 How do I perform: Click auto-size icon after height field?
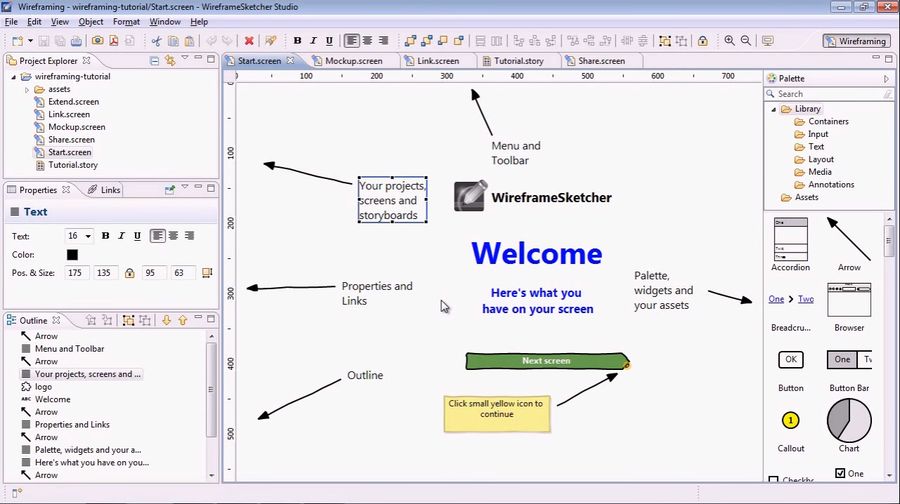[207, 273]
